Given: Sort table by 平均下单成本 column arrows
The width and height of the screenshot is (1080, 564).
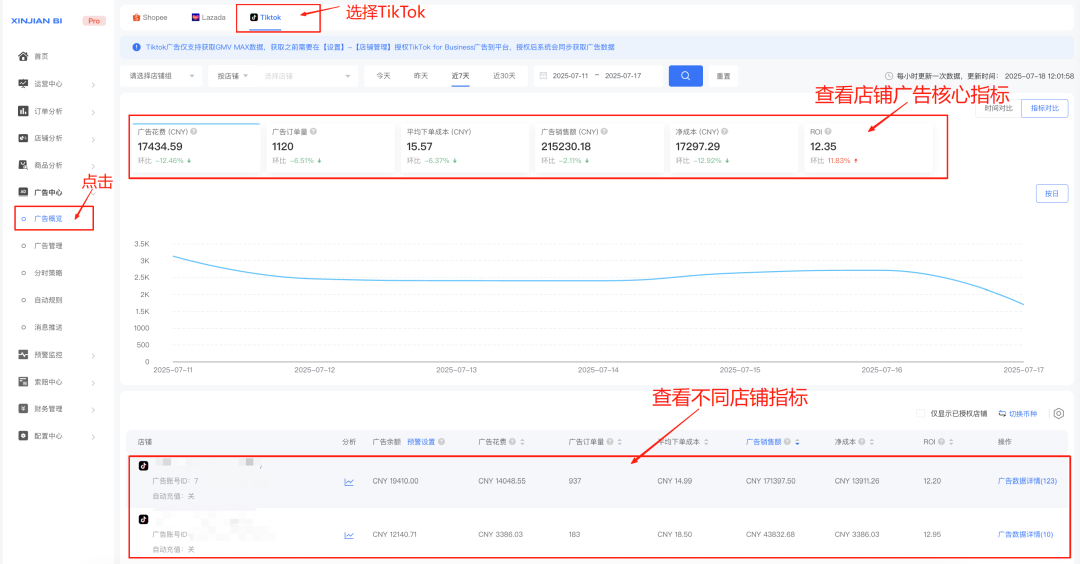Looking at the screenshot, I should click(706, 442).
